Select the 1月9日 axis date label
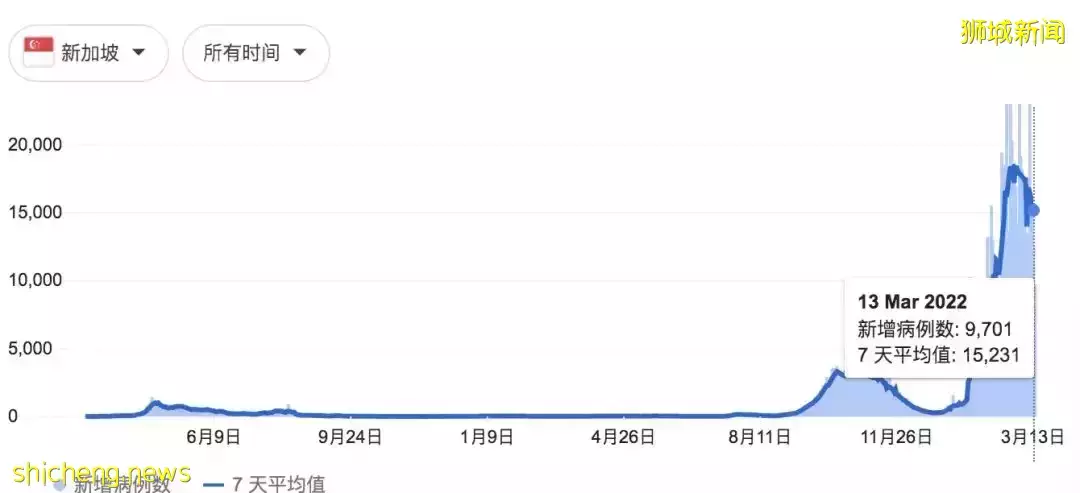This screenshot has width=1080, height=493. coord(486,437)
